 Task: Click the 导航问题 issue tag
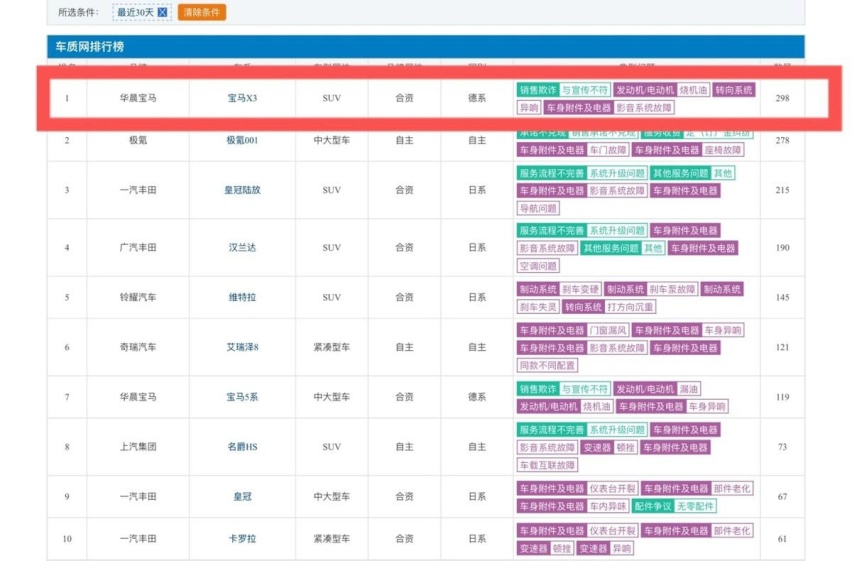(538, 208)
